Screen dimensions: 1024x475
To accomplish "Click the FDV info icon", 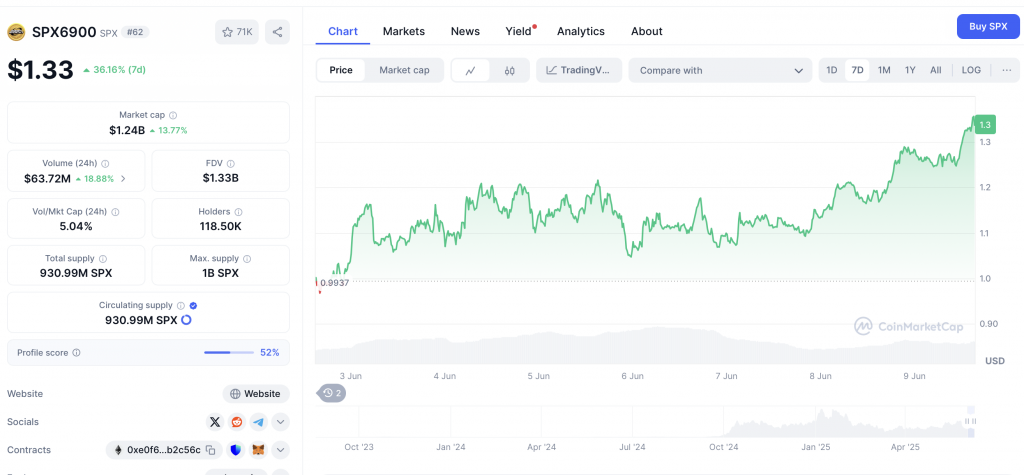I will (x=231, y=164).
